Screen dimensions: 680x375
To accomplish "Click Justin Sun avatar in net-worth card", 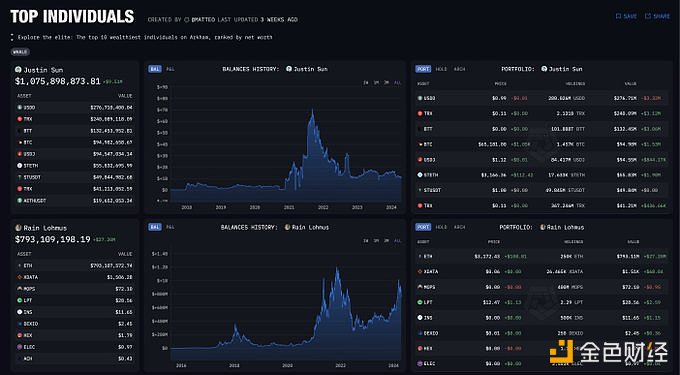I will click(18, 69).
